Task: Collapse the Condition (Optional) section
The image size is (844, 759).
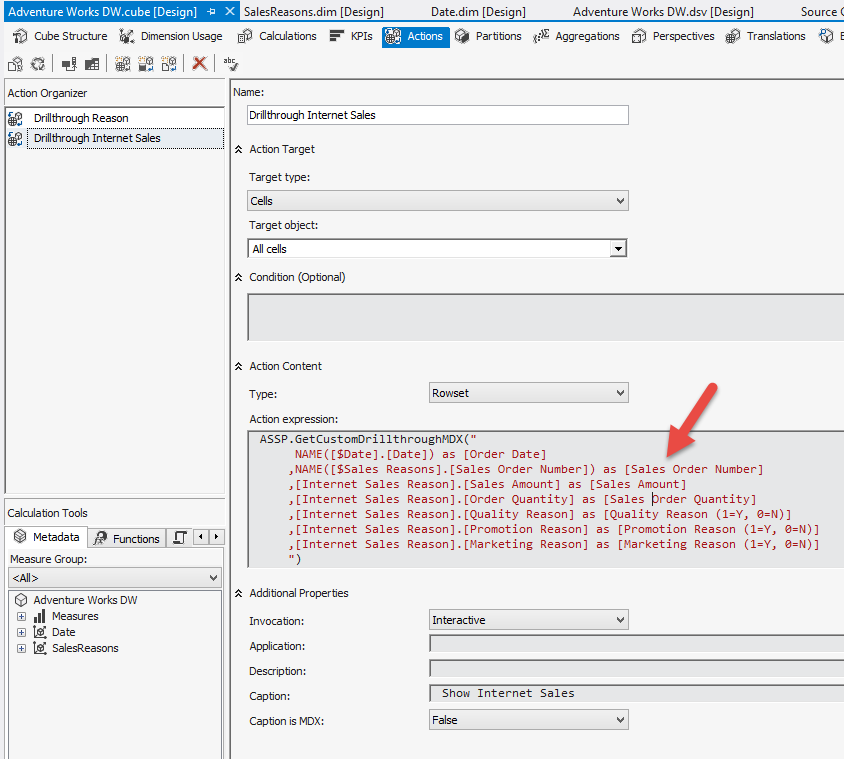Action: coord(238,277)
